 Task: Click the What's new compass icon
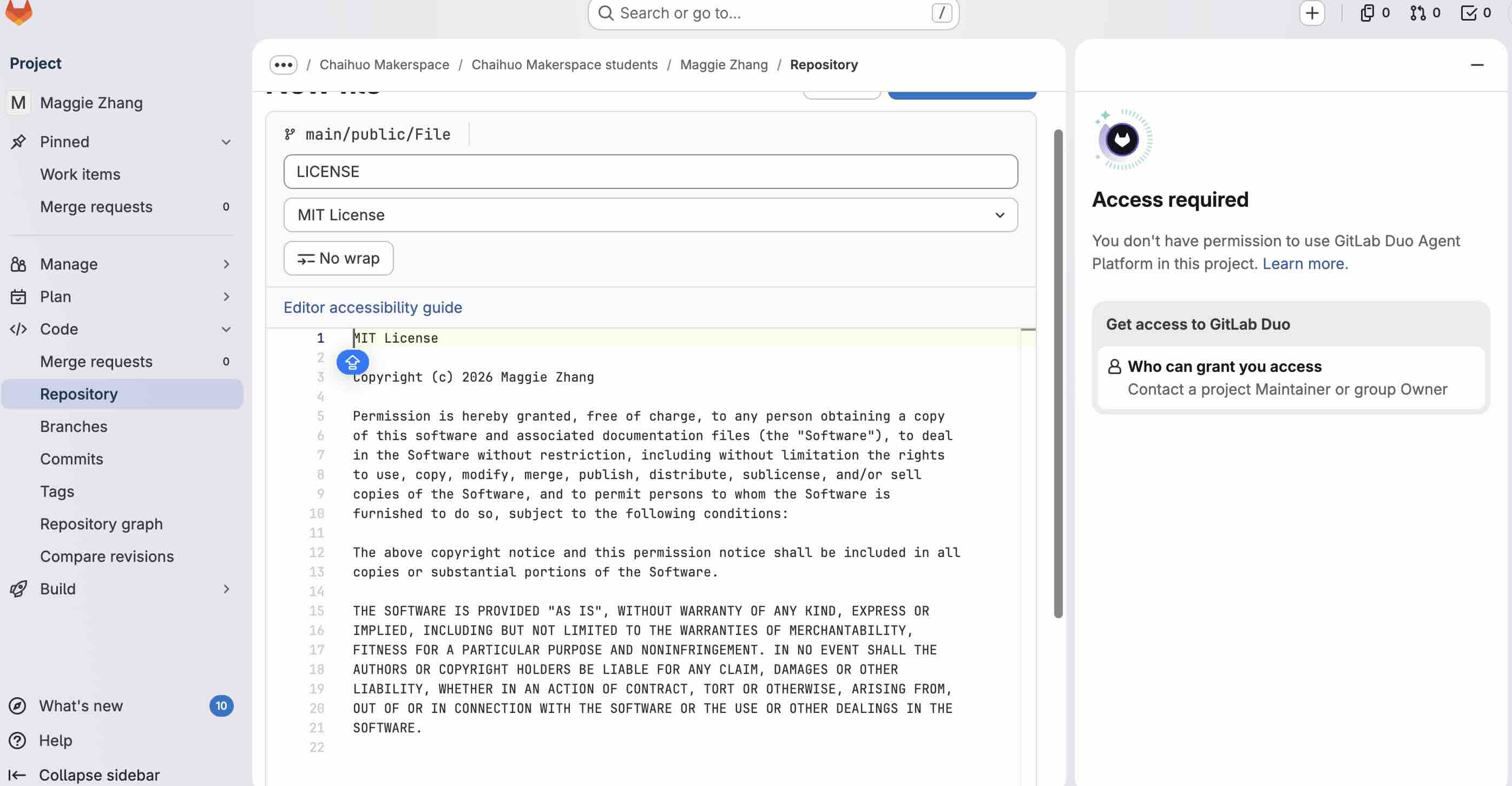pos(18,705)
